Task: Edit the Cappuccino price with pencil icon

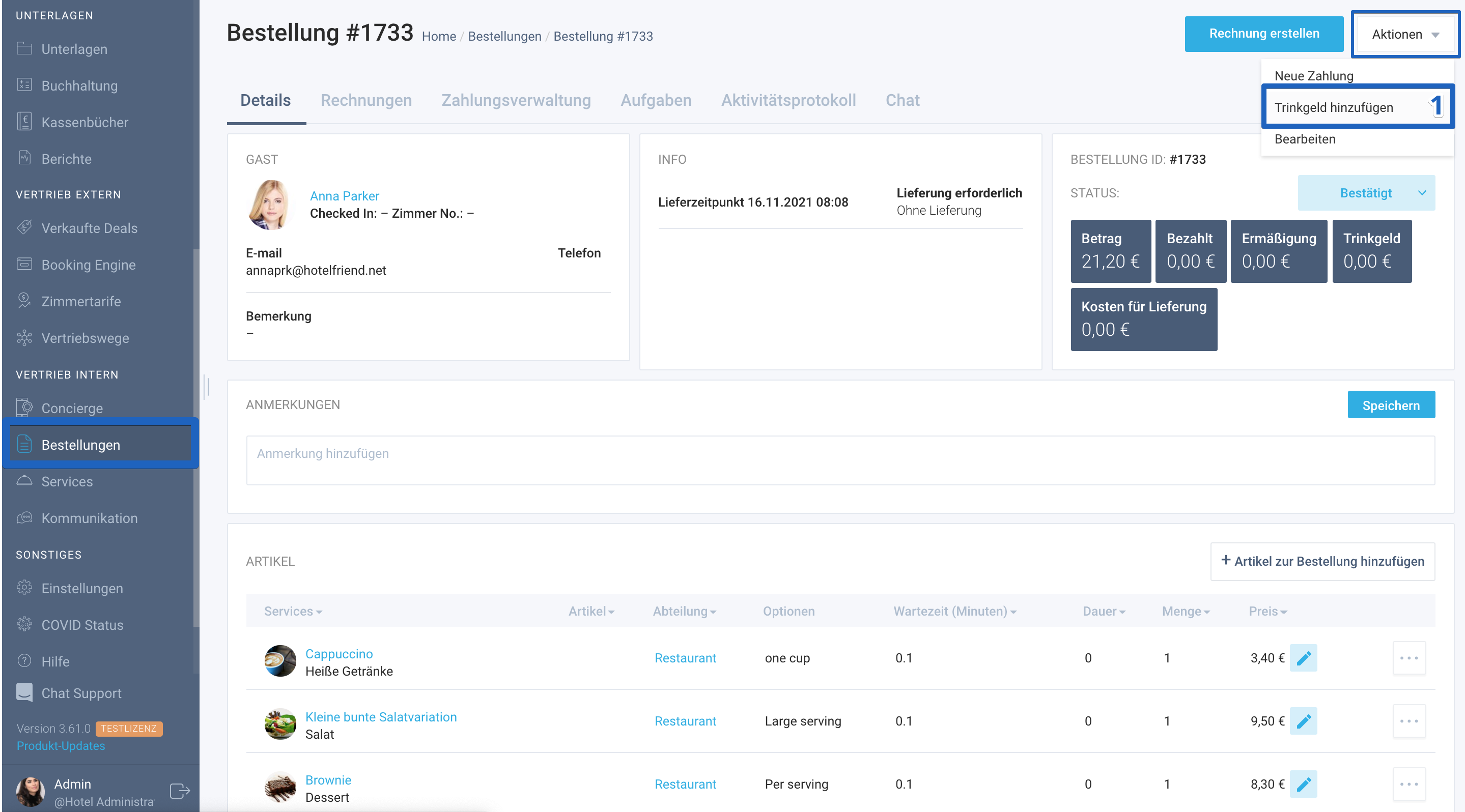Action: tap(1303, 657)
